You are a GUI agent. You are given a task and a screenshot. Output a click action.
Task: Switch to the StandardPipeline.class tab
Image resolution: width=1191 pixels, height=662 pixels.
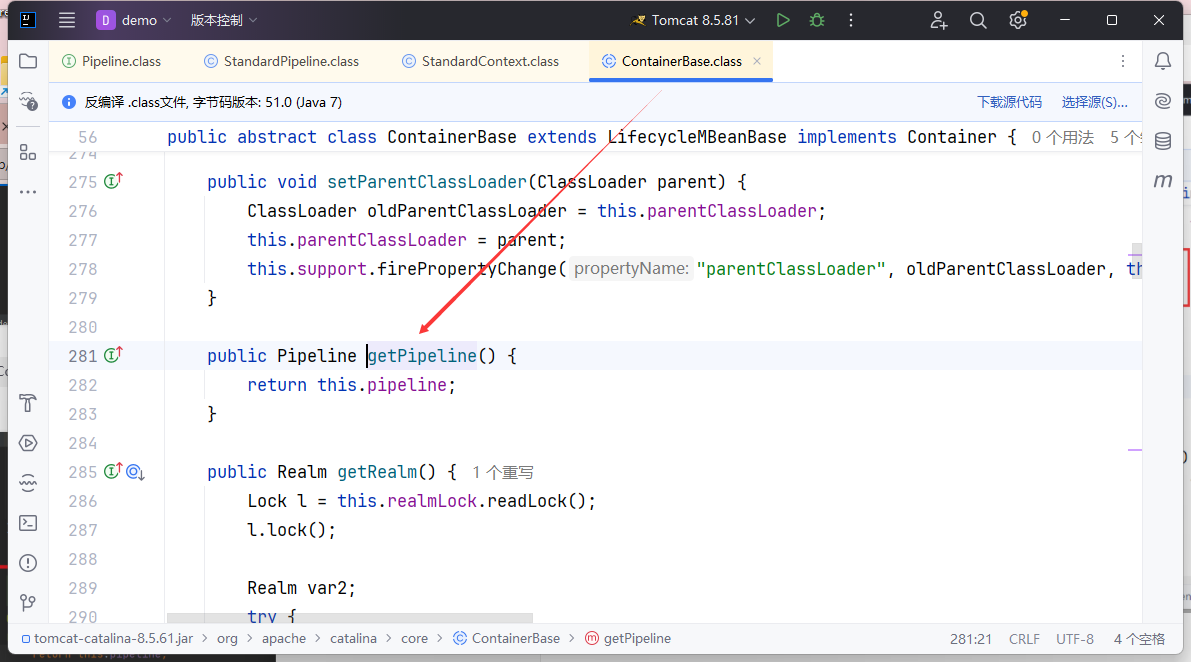point(290,61)
